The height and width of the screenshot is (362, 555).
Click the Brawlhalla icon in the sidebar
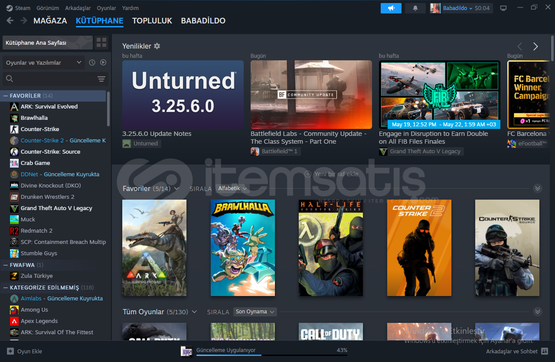point(14,118)
